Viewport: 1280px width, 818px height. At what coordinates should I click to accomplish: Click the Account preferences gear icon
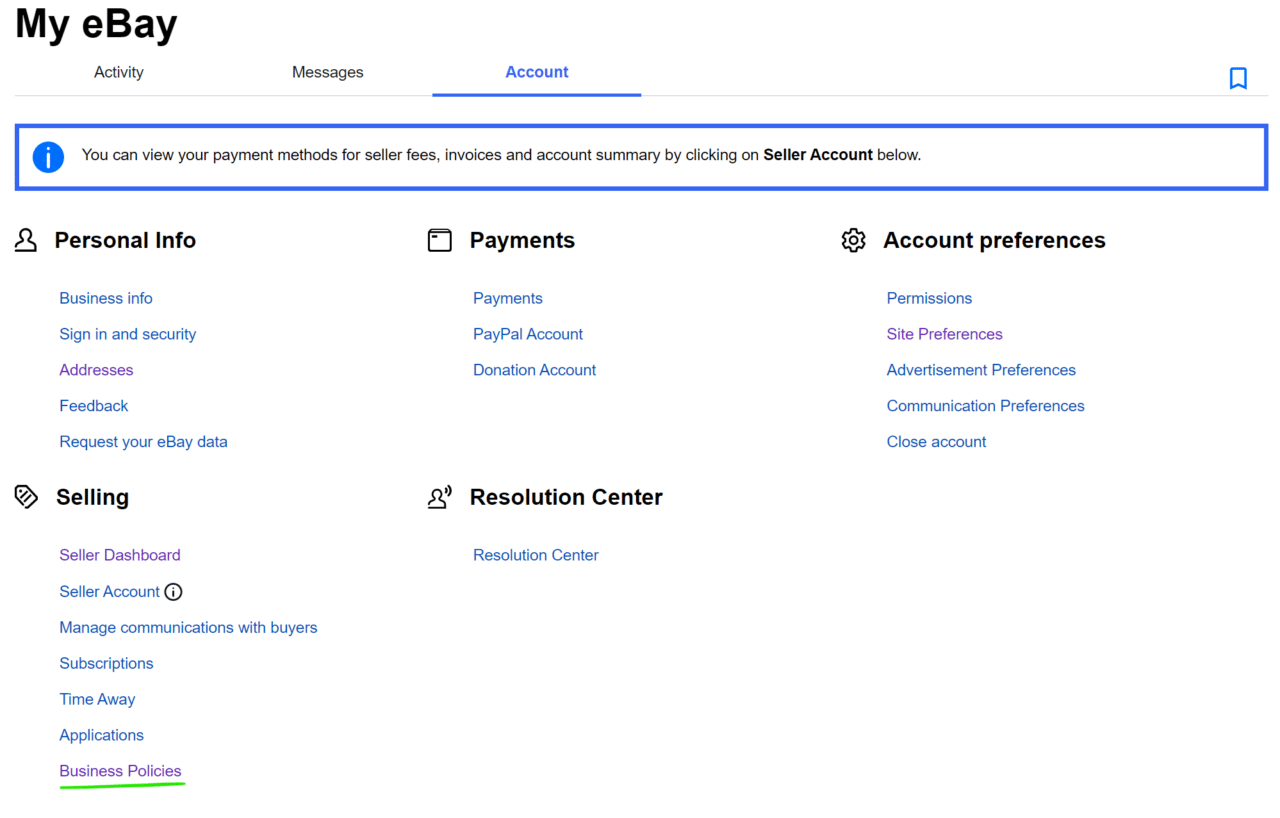click(x=853, y=239)
